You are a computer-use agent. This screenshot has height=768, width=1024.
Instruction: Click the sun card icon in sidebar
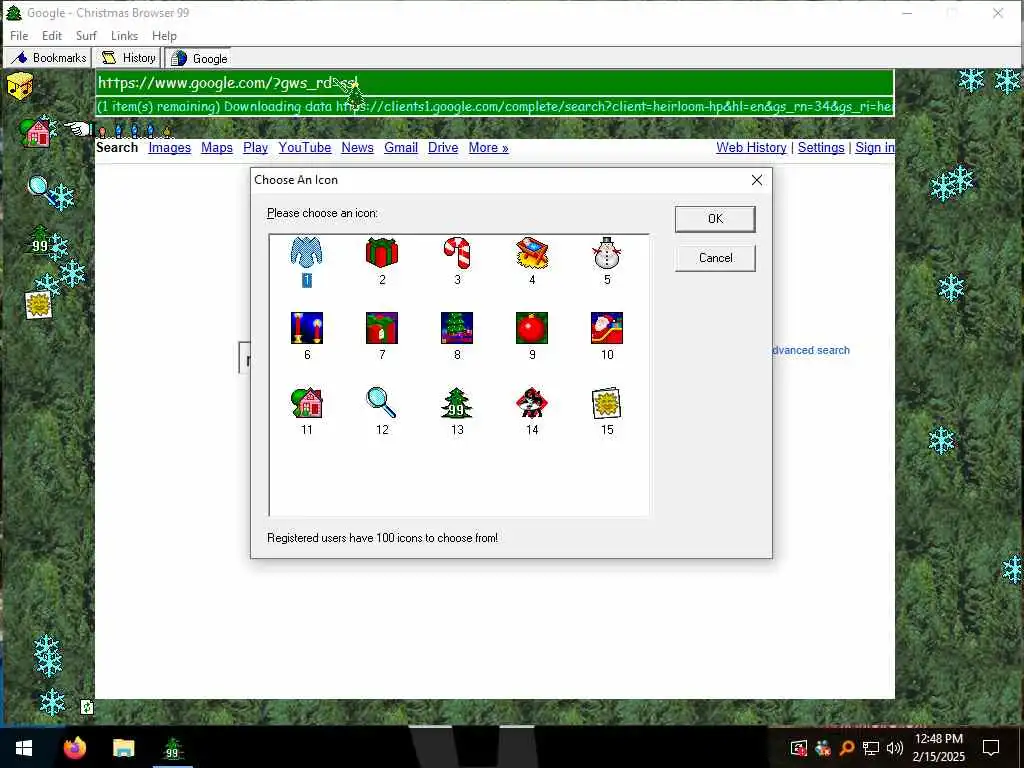coord(38,305)
